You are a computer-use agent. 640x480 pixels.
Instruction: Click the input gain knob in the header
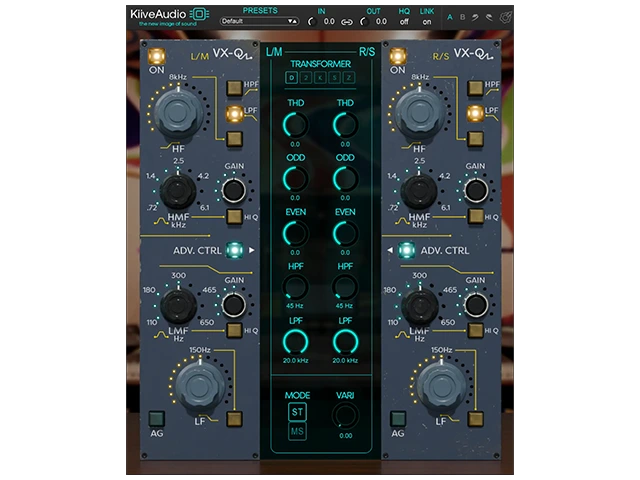pyautogui.click(x=312, y=22)
